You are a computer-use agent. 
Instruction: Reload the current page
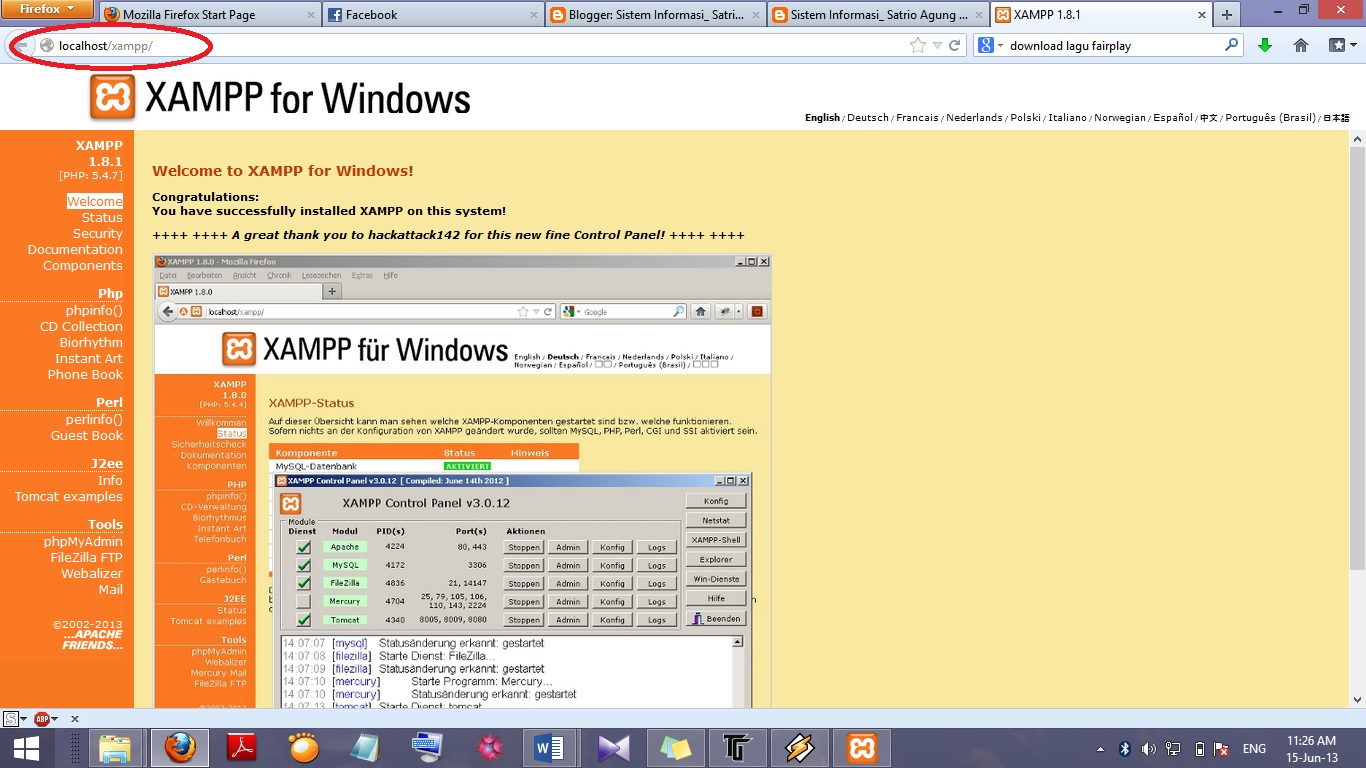pos(955,45)
